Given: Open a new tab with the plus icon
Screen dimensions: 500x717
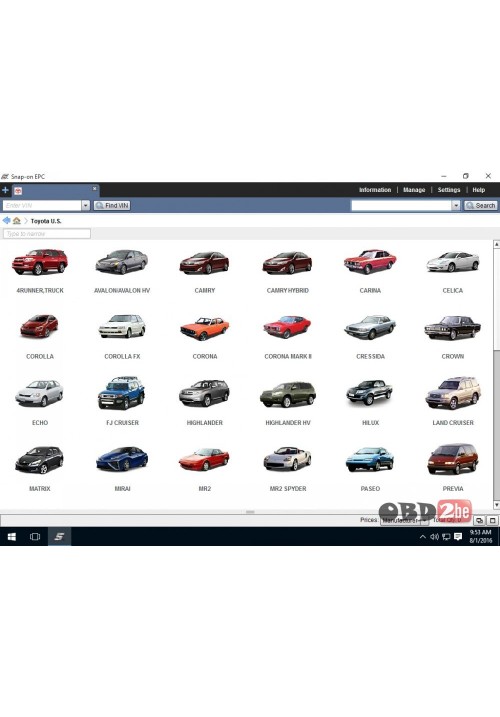Looking at the screenshot, I should [5, 190].
